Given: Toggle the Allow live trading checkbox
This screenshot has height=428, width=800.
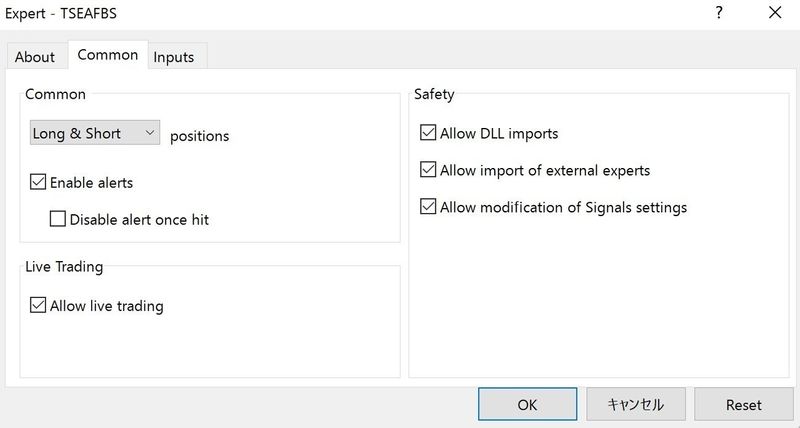Looking at the screenshot, I should point(39,306).
